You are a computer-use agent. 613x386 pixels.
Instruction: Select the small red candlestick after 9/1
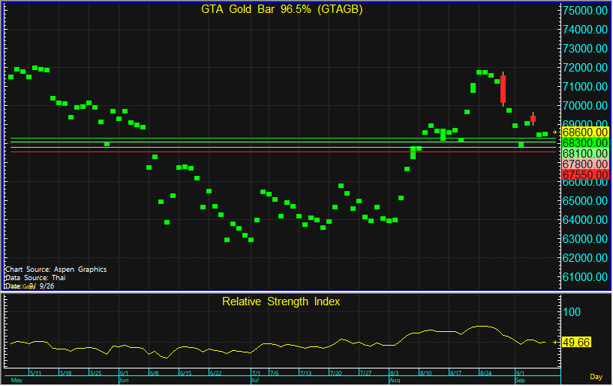[533, 118]
